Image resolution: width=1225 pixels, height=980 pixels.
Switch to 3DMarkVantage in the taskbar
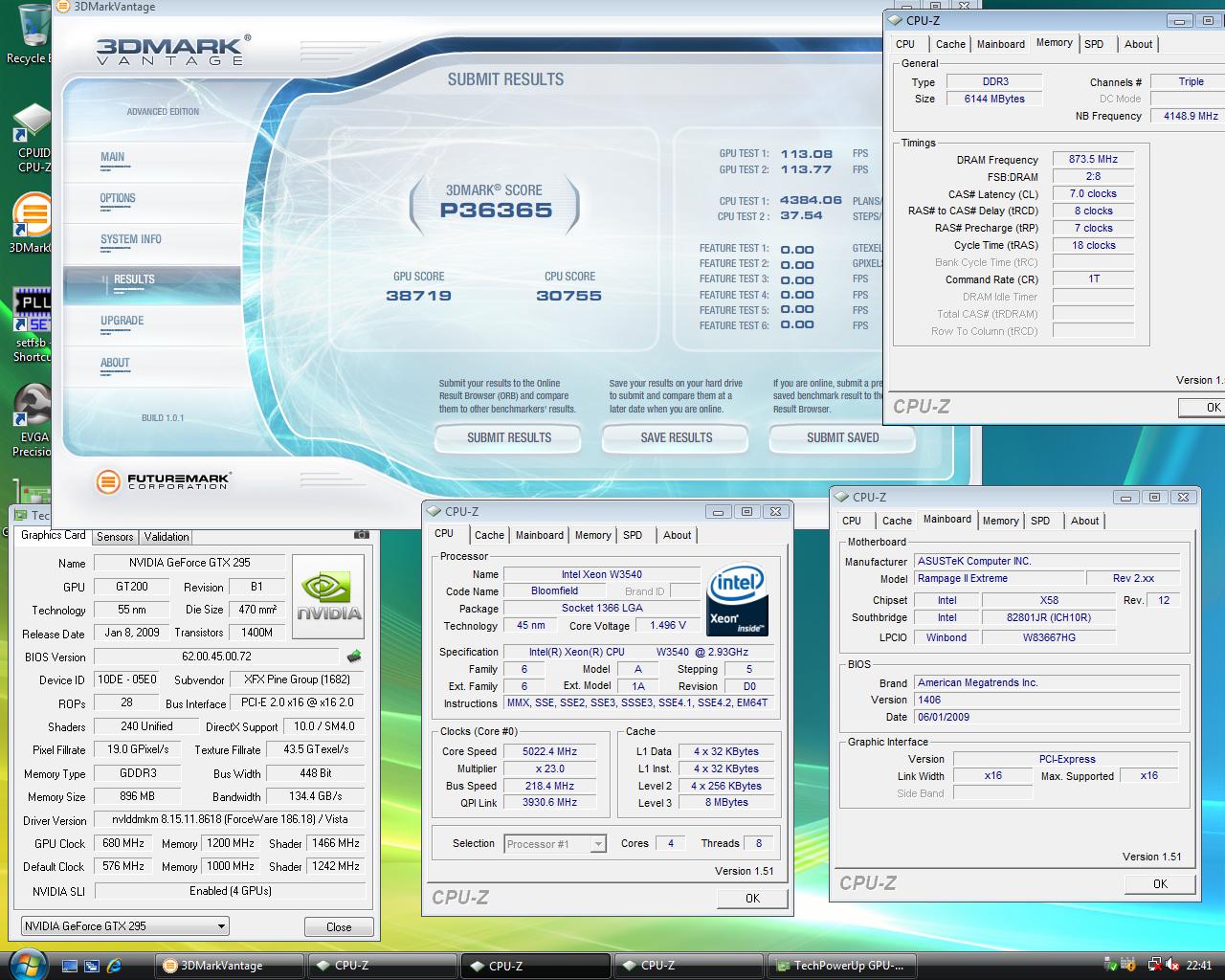[230, 966]
